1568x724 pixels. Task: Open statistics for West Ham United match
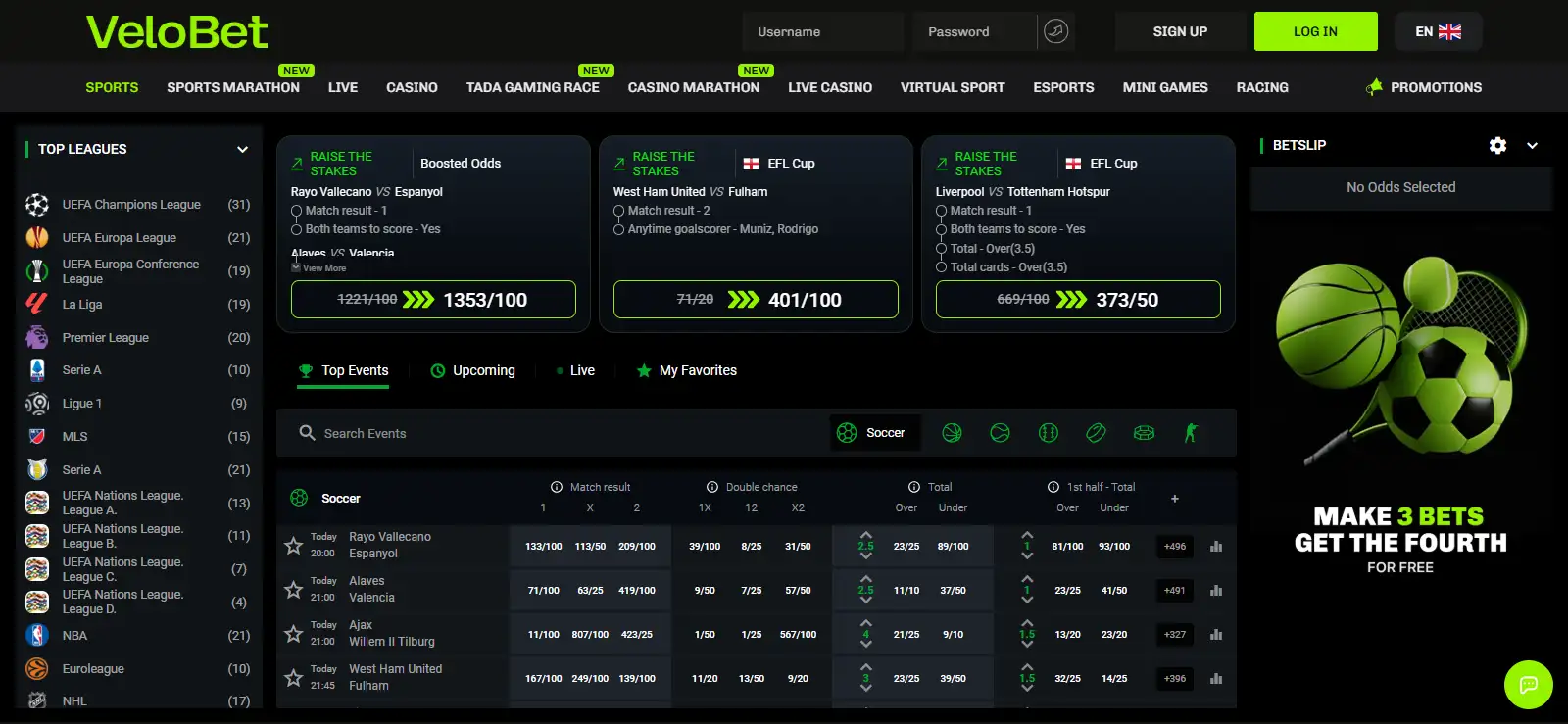1216,678
